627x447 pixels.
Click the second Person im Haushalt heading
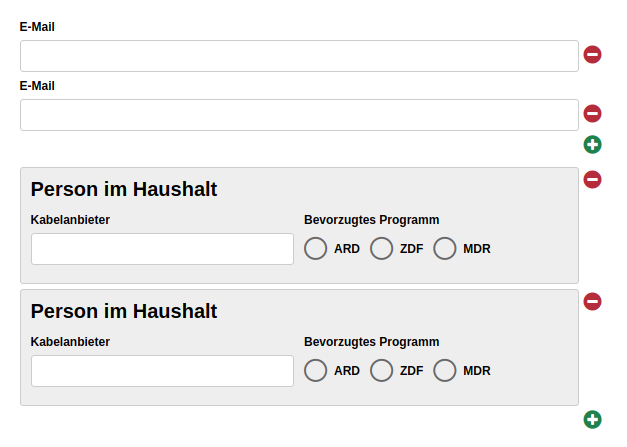click(x=124, y=311)
